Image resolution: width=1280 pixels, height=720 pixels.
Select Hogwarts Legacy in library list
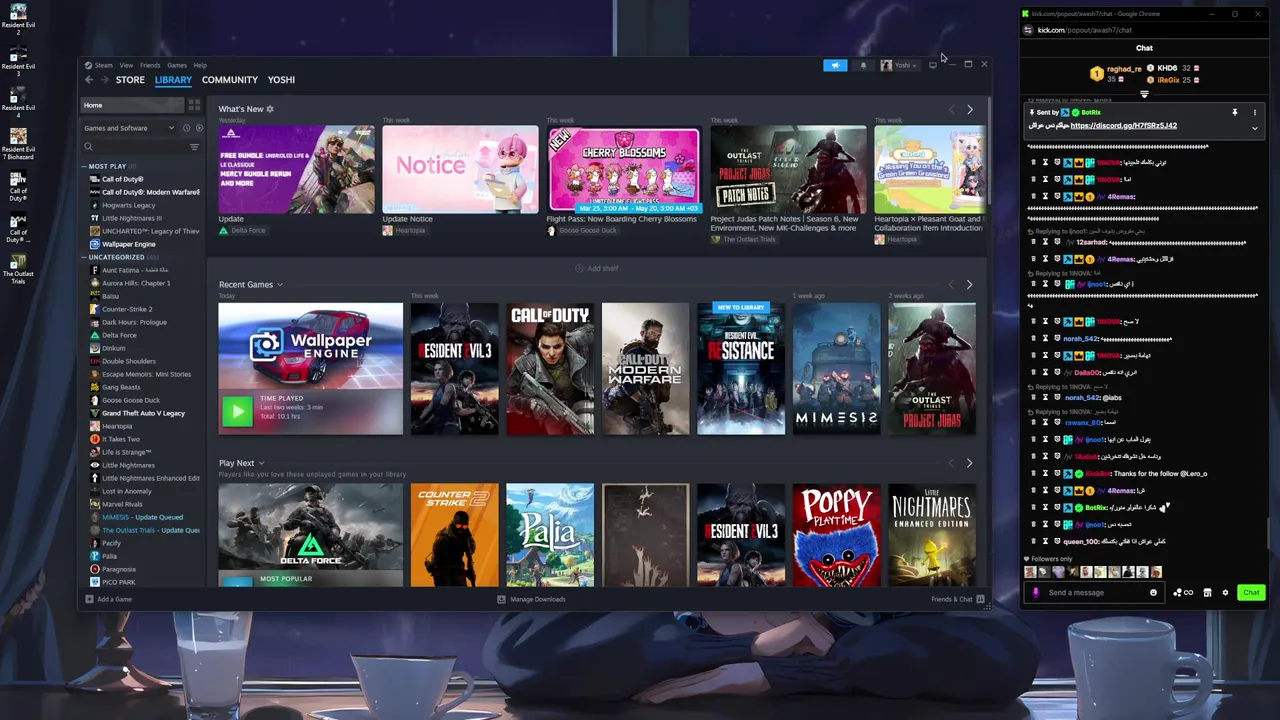tap(128, 205)
